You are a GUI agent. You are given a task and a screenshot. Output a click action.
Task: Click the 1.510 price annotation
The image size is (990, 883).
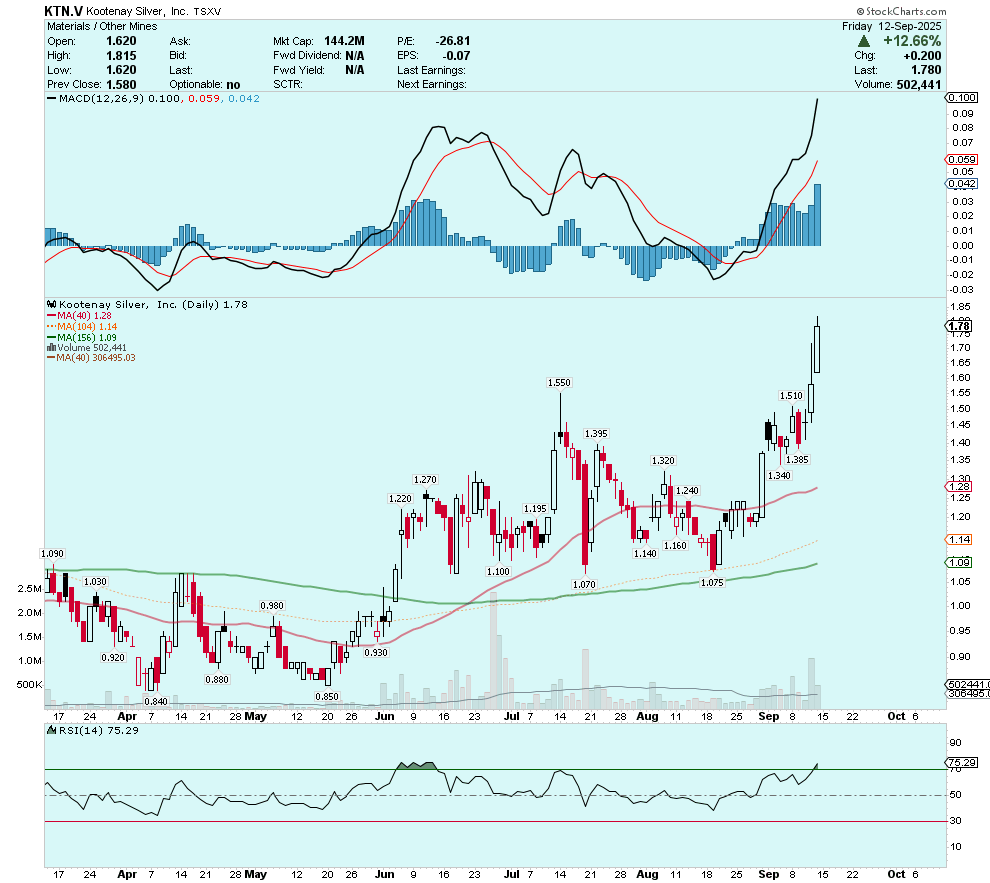click(x=791, y=396)
